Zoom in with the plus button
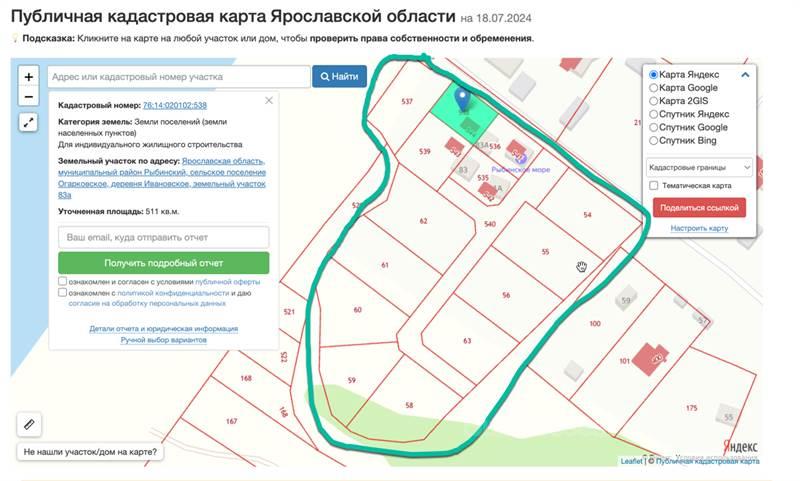Image resolution: width=800 pixels, height=481 pixels. [28, 77]
